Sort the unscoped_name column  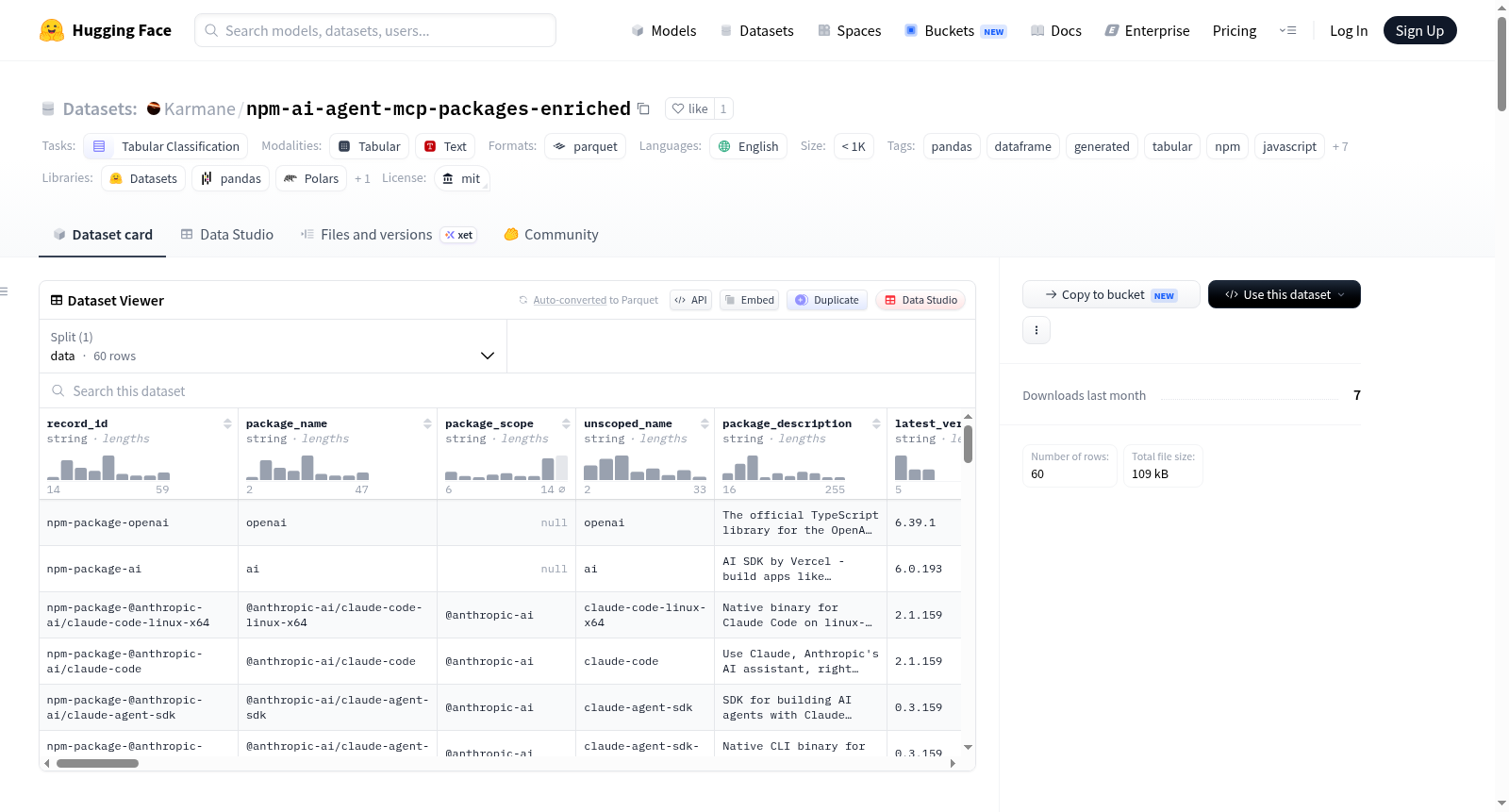[x=705, y=423]
